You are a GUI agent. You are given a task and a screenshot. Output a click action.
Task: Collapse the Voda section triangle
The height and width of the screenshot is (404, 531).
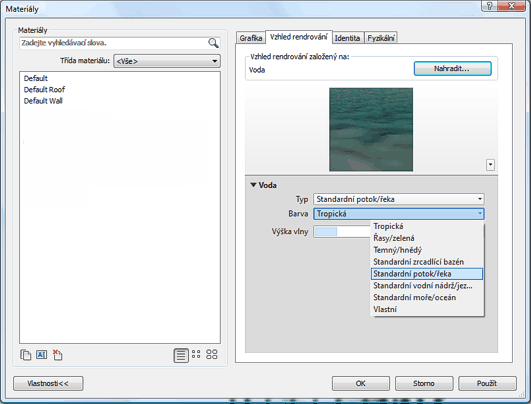(x=253, y=185)
